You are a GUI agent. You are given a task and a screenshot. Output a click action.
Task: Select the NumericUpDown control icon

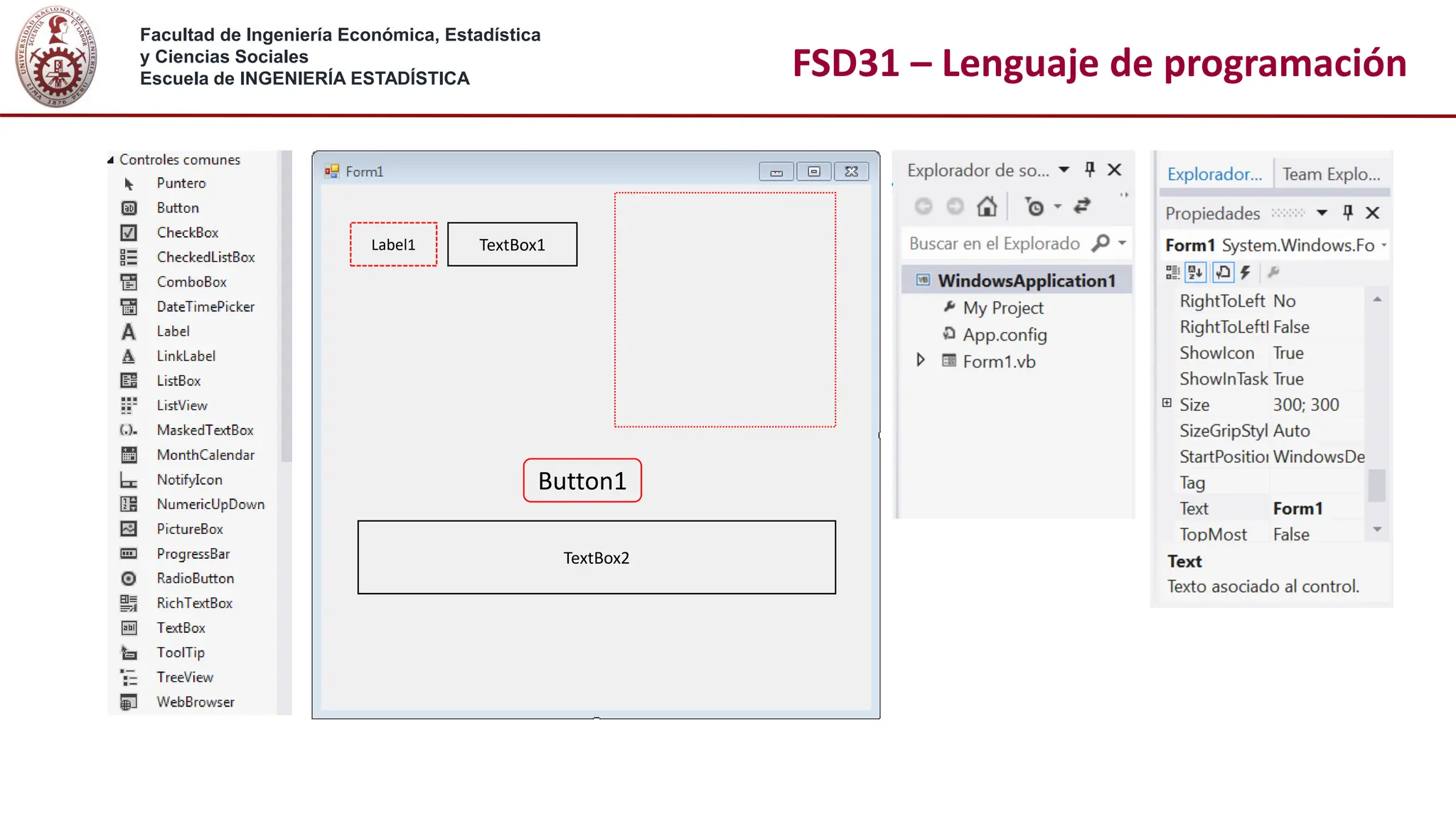(129, 504)
